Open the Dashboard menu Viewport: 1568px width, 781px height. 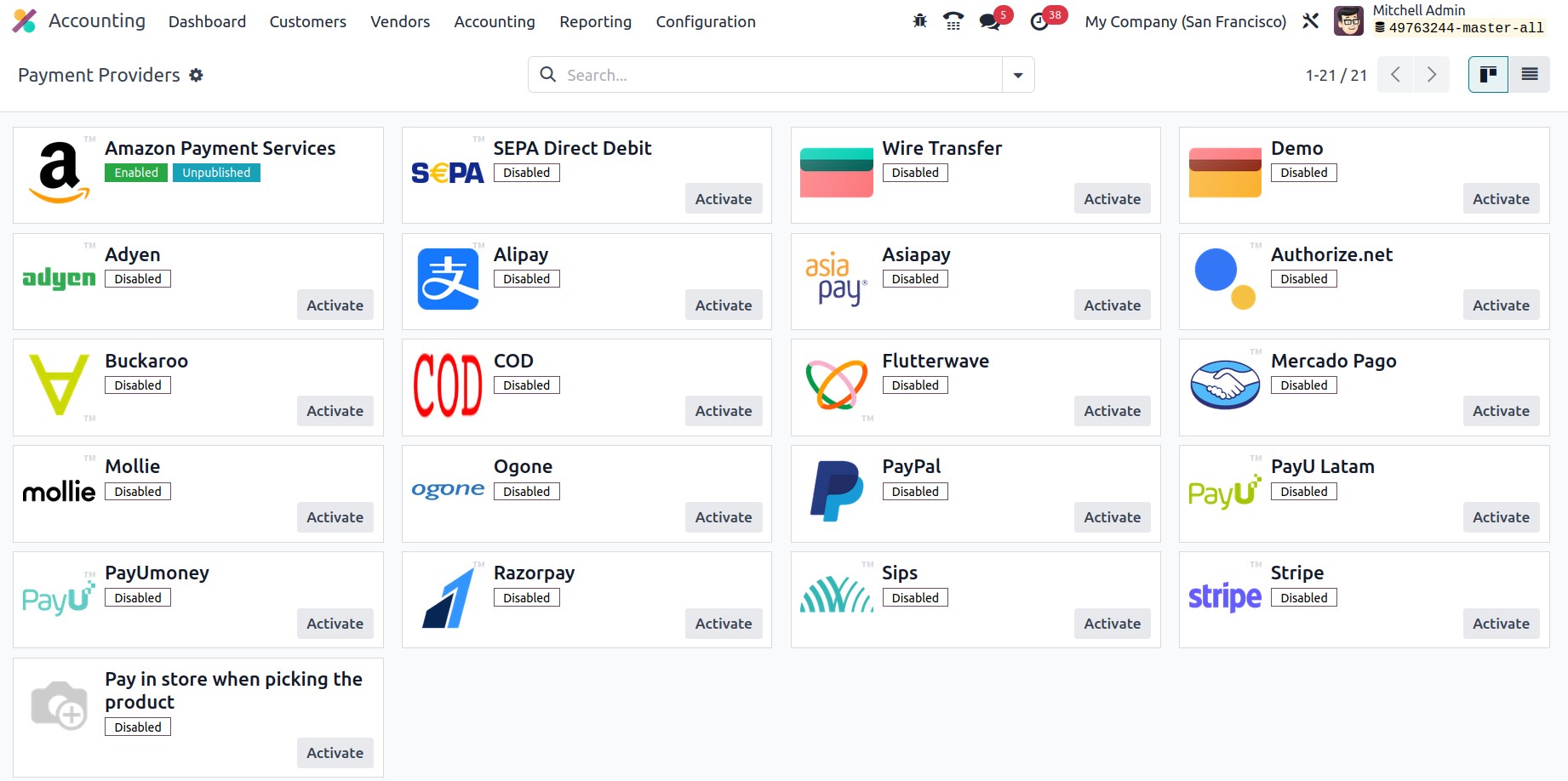pyautogui.click(x=207, y=21)
